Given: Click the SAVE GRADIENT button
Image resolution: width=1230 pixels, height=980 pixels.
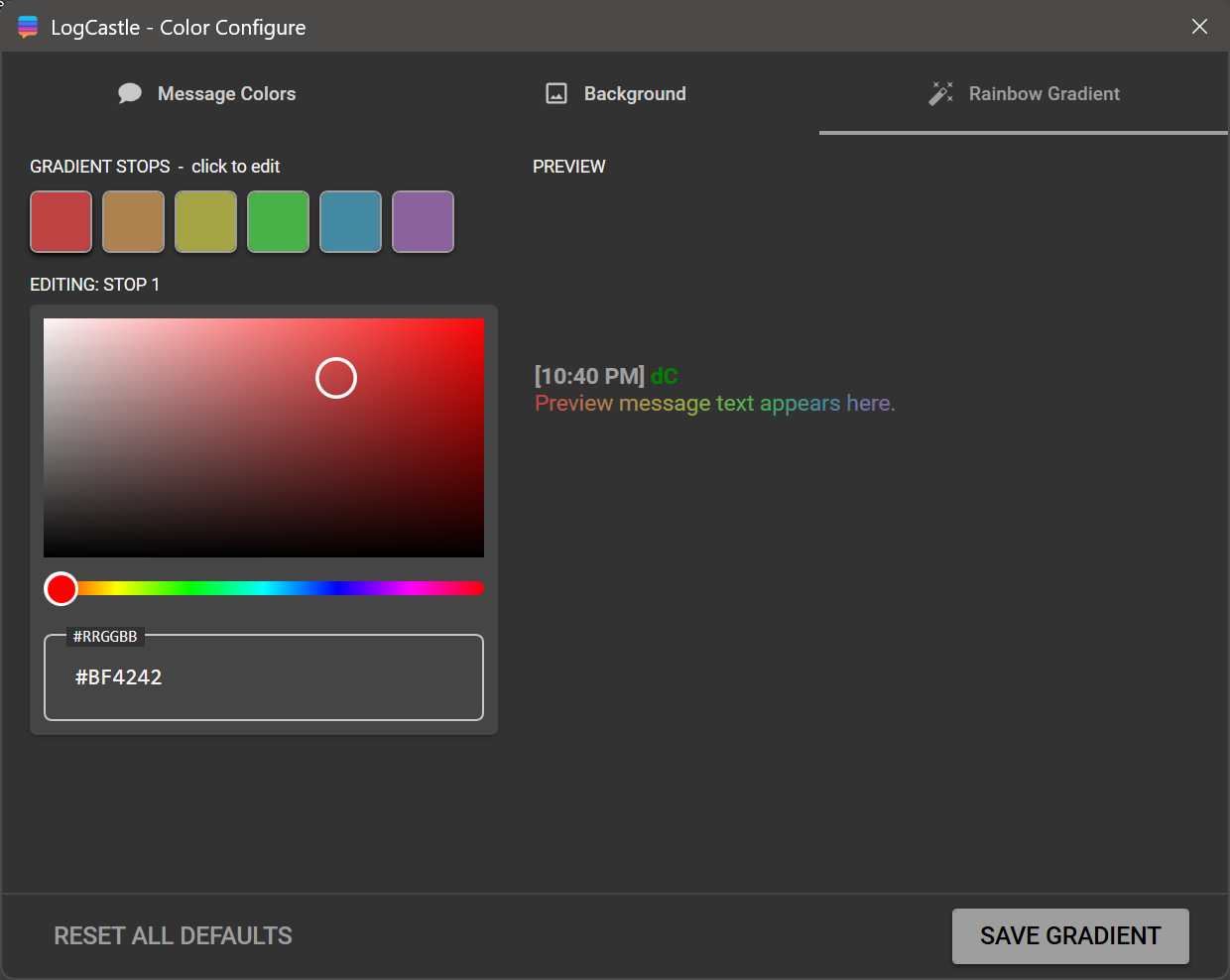Looking at the screenshot, I should click(x=1070, y=935).
